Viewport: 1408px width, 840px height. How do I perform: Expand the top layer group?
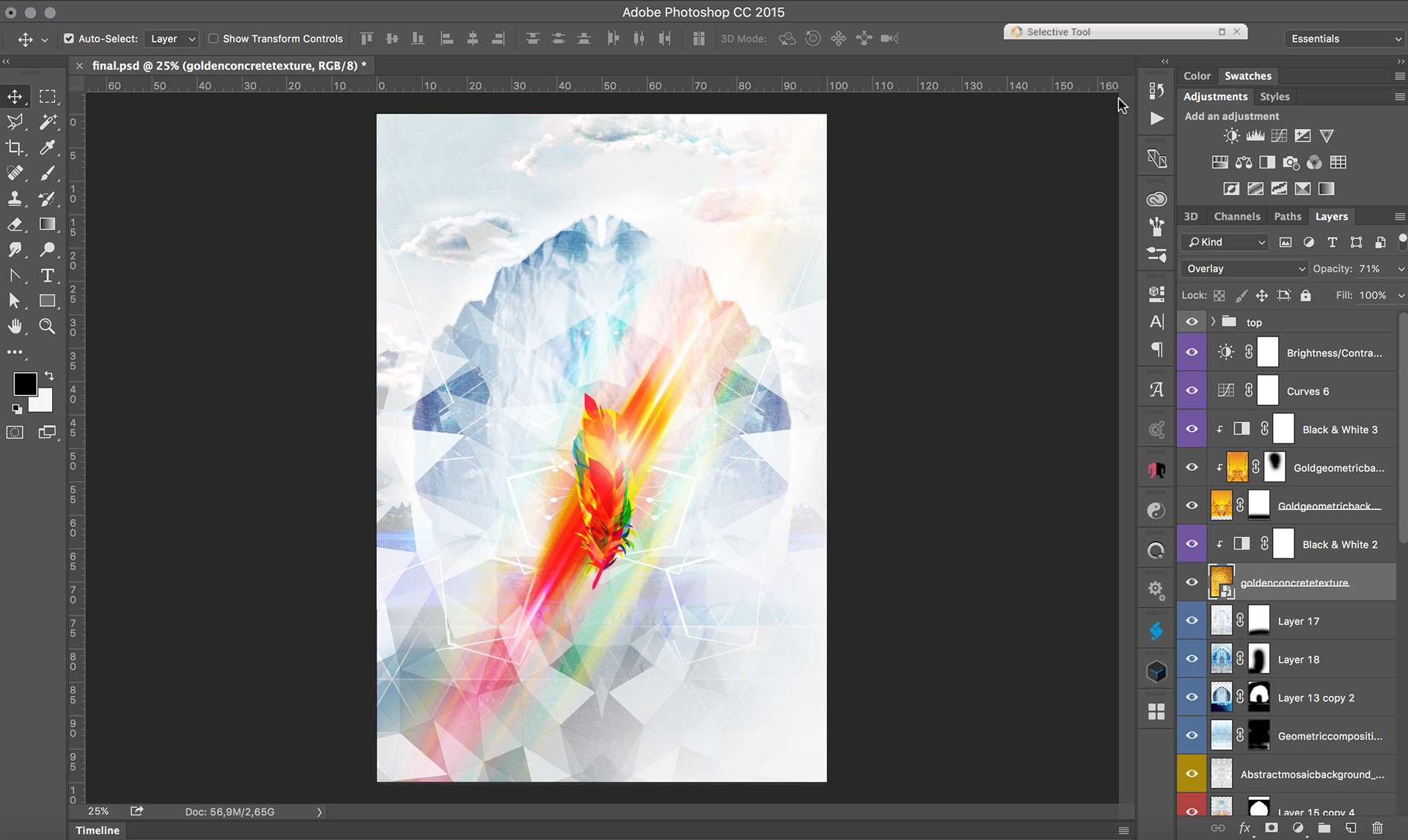click(x=1213, y=322)
